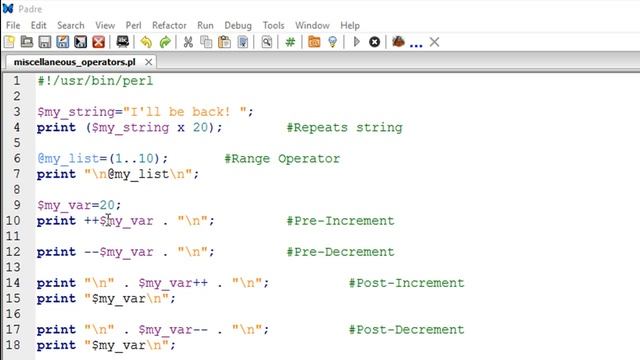This screenshot has height=360, width=640.
Task: Click the '#Post-Increment' comment
Action: 407,283
